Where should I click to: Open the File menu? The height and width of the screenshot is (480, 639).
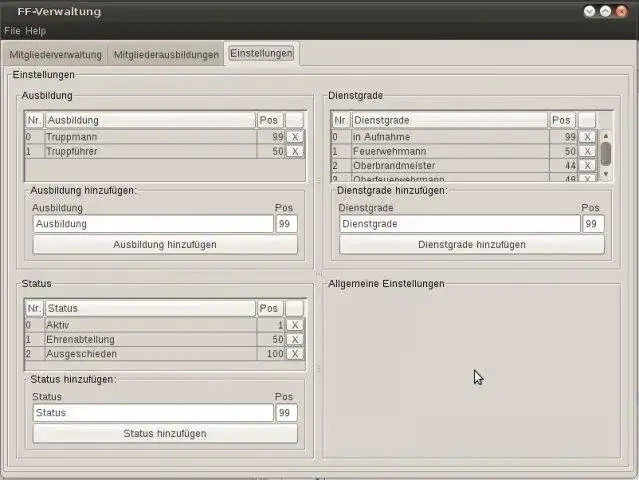click(12, 31)
